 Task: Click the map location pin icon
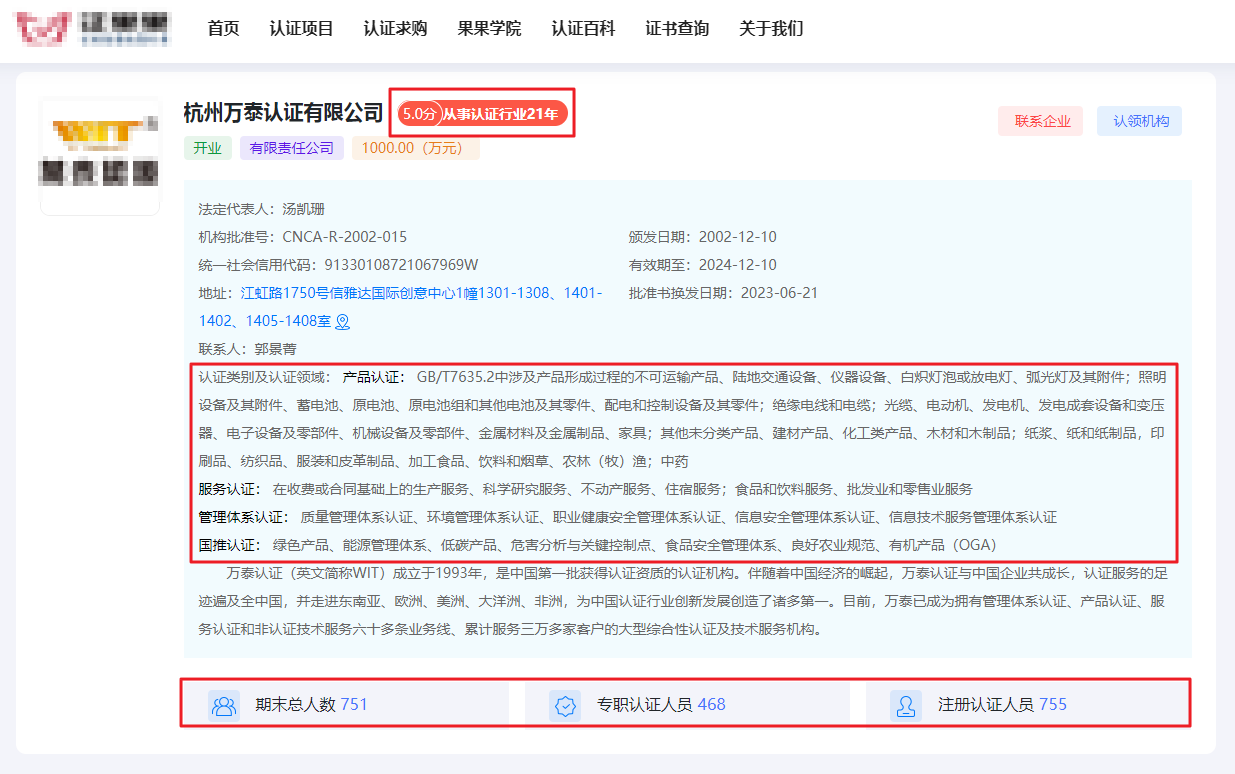(342, 322)
